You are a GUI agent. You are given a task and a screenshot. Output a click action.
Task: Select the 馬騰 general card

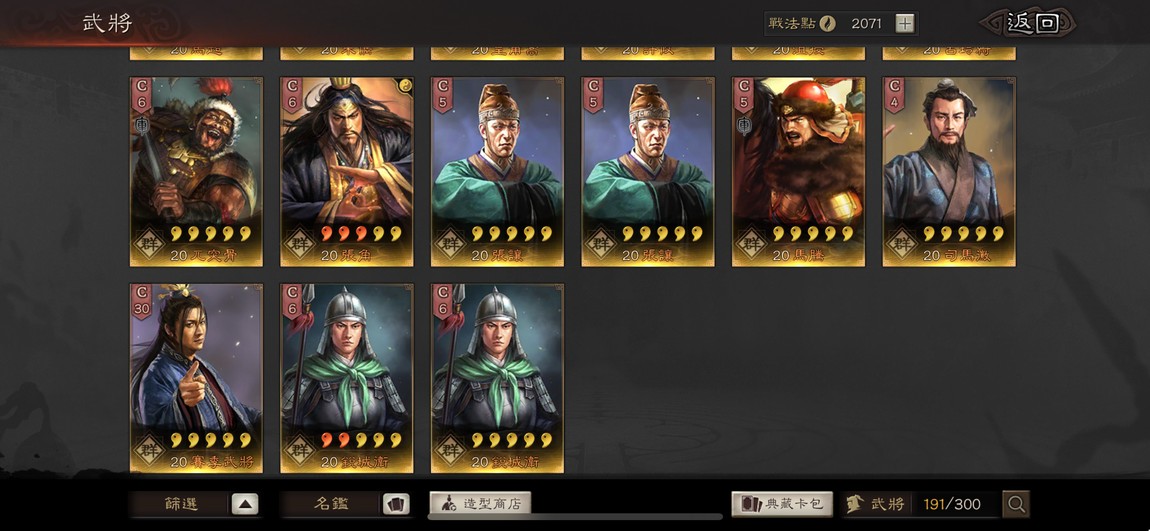point(798,172)
